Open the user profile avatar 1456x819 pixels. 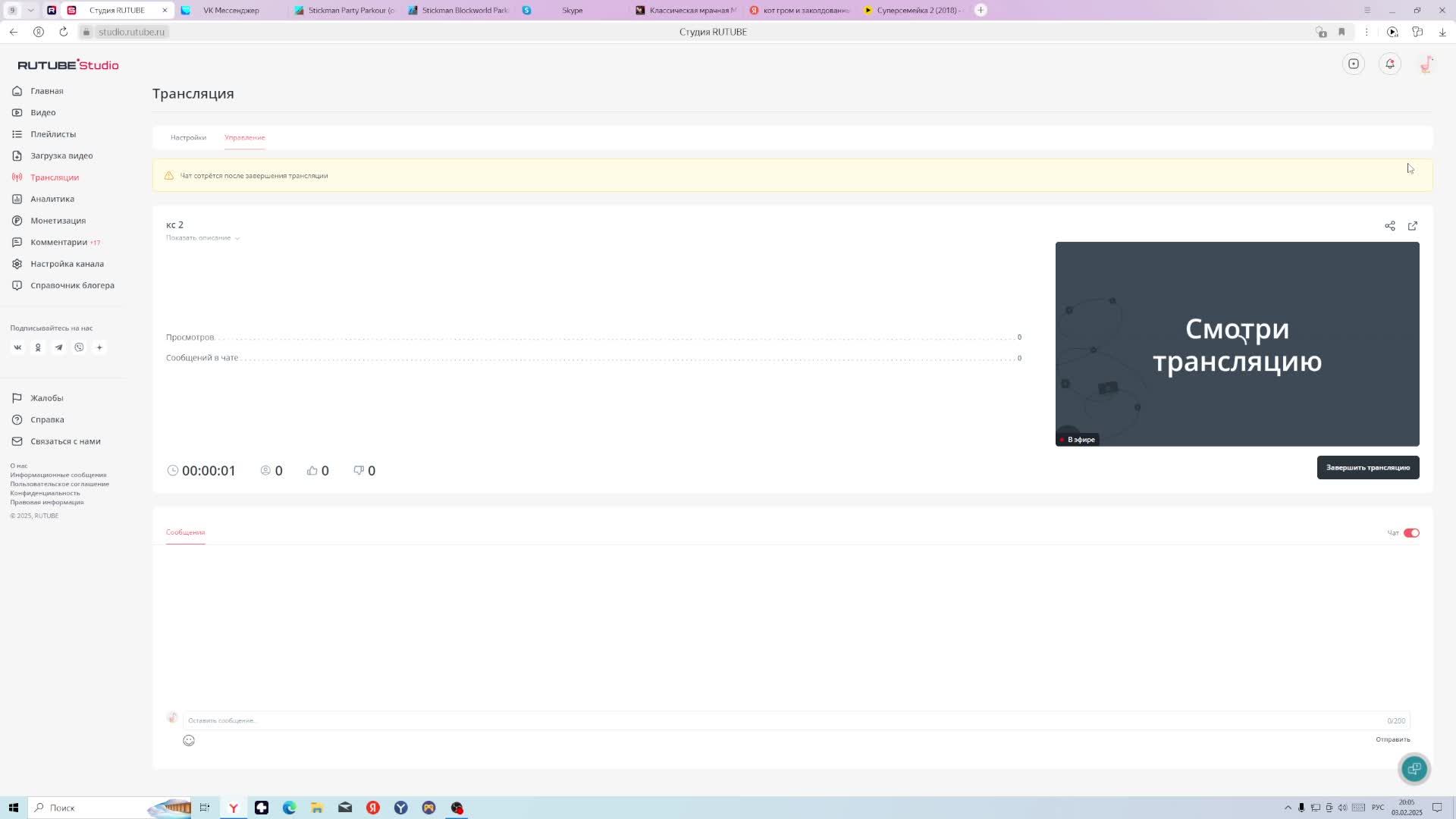tap(1426, 64)
